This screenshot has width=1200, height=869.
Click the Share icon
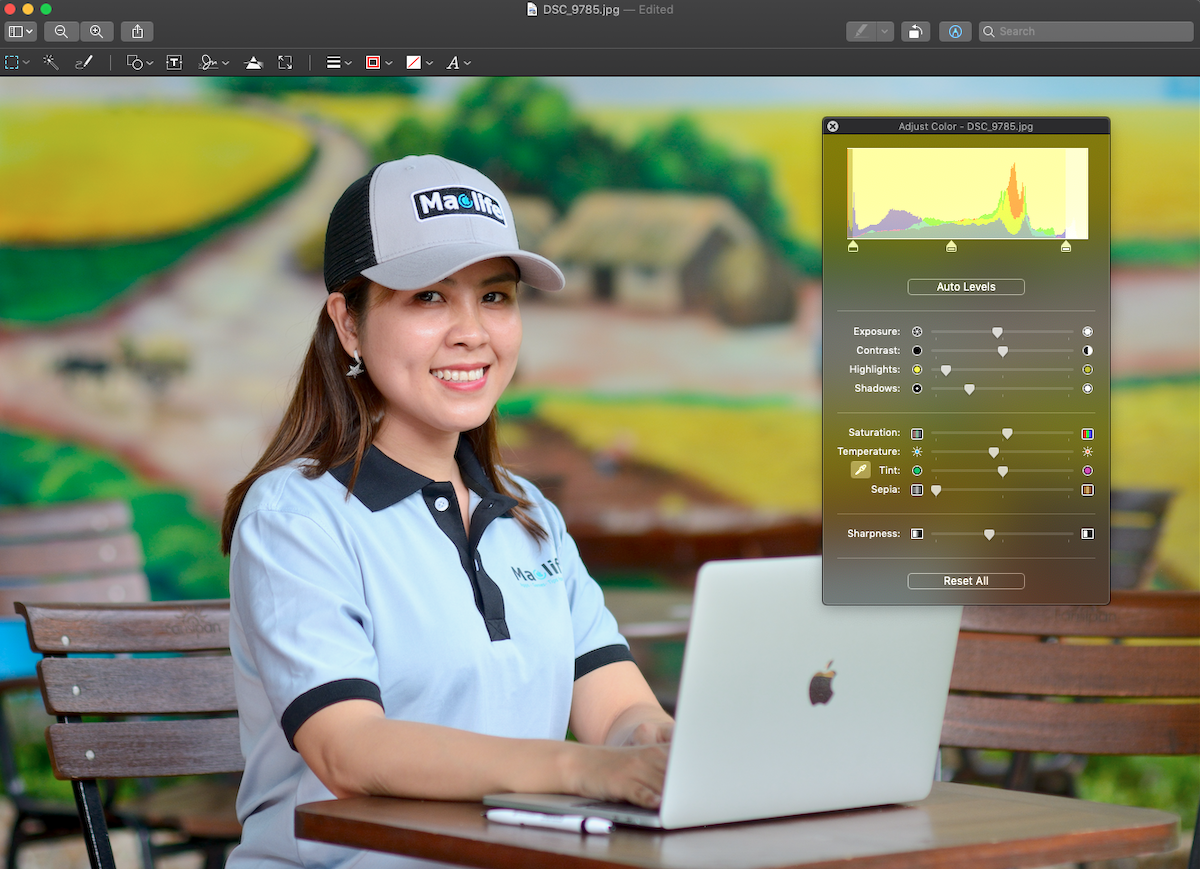pos(136,31)
